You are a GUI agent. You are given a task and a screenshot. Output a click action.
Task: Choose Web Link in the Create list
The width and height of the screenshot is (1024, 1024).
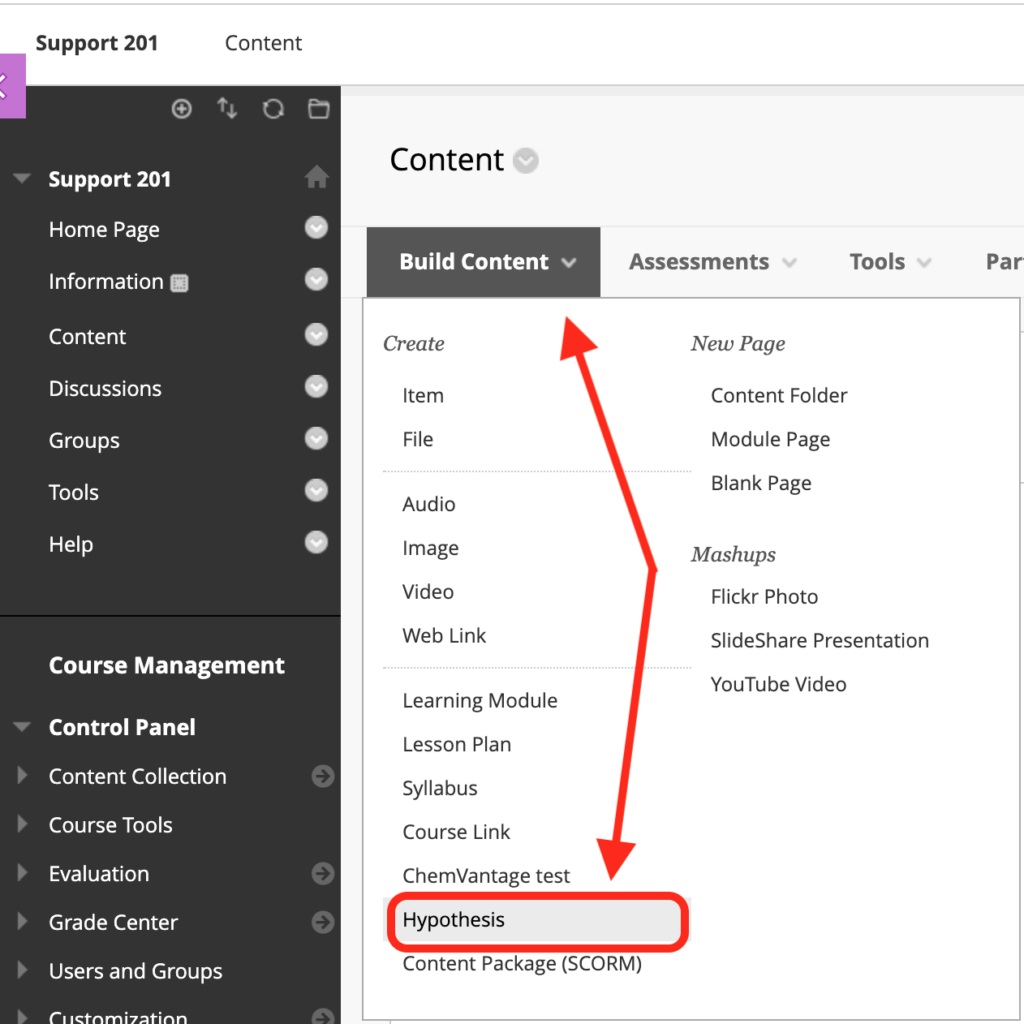pyautogui.click(x=444, y=635)
